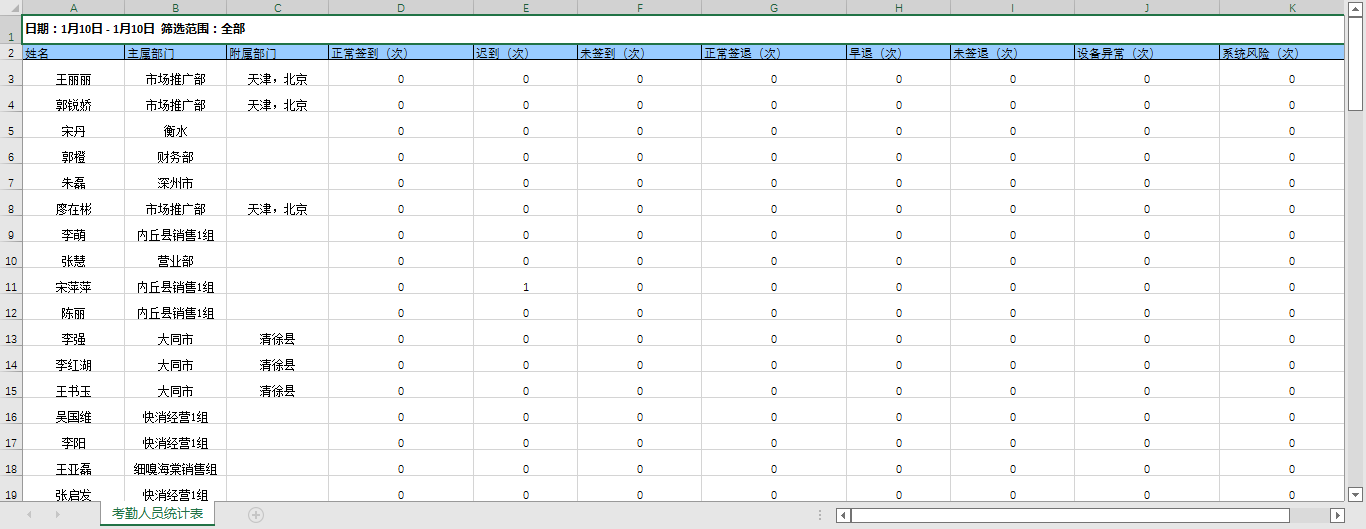Select column E header

click(x=525, y=7)
